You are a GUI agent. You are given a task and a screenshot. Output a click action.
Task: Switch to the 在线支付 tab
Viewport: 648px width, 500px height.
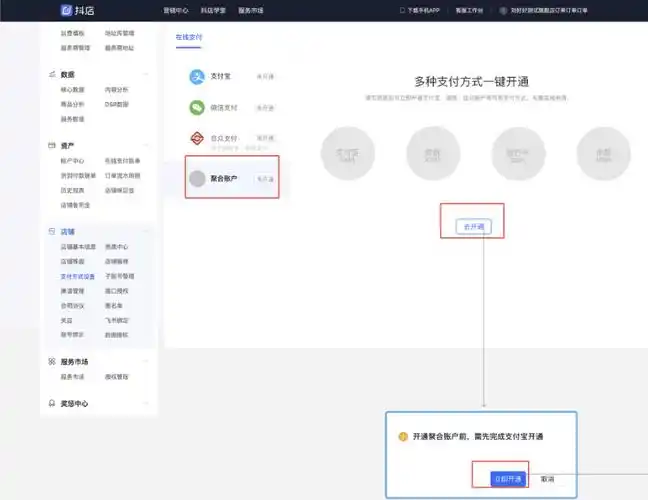[189, 37]
